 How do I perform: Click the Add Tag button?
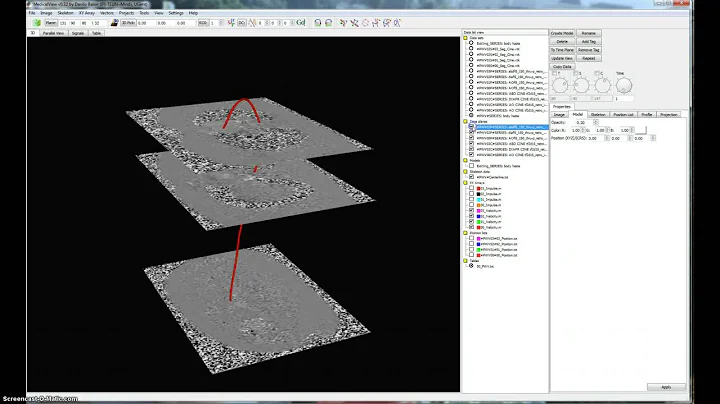tap(589, 41)
